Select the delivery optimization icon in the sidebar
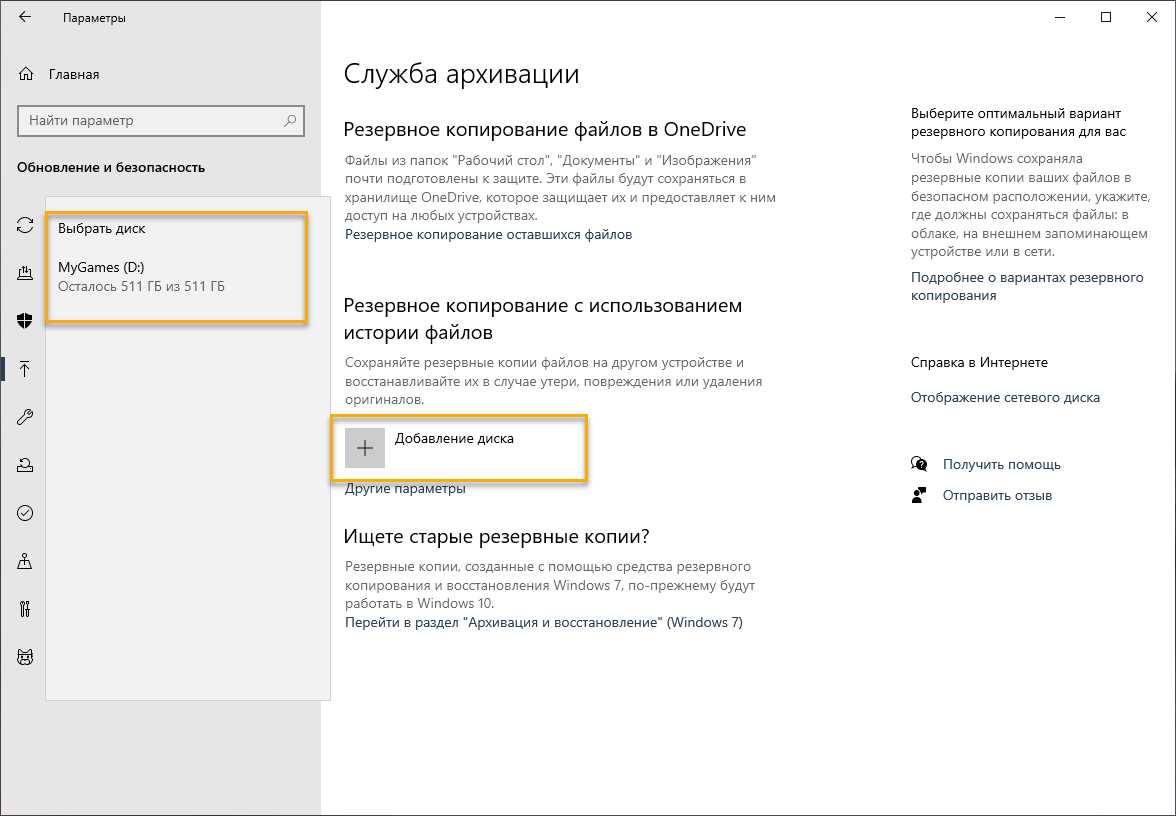 tap(26, 273)
